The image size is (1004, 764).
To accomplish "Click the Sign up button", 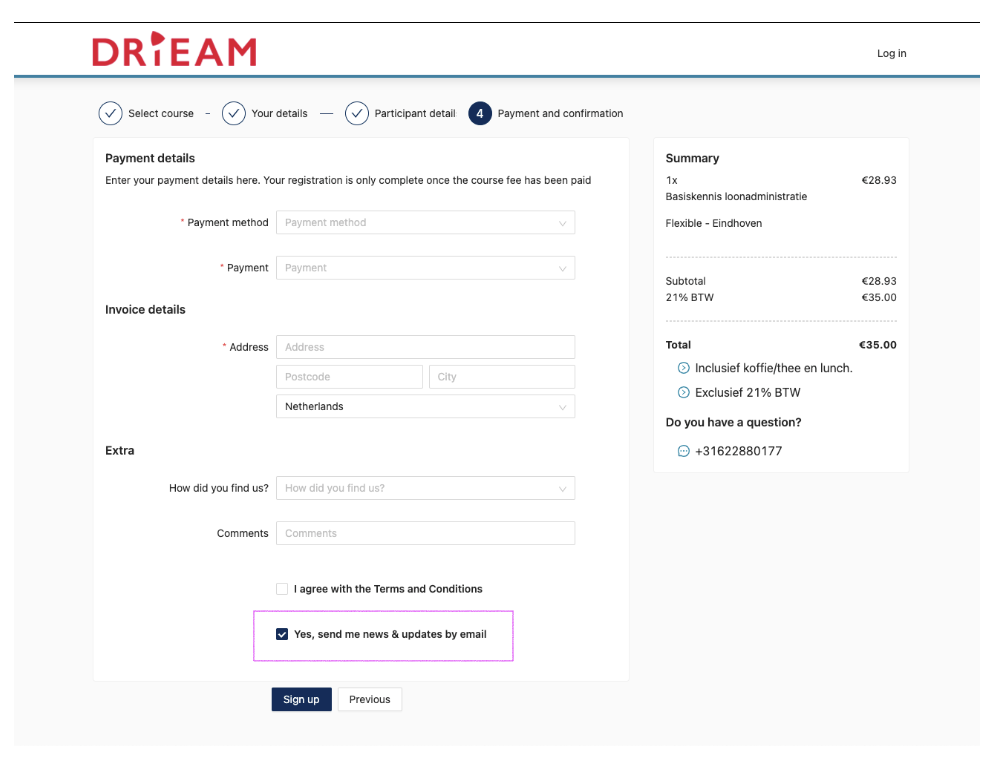I will [x=302, y=699].
